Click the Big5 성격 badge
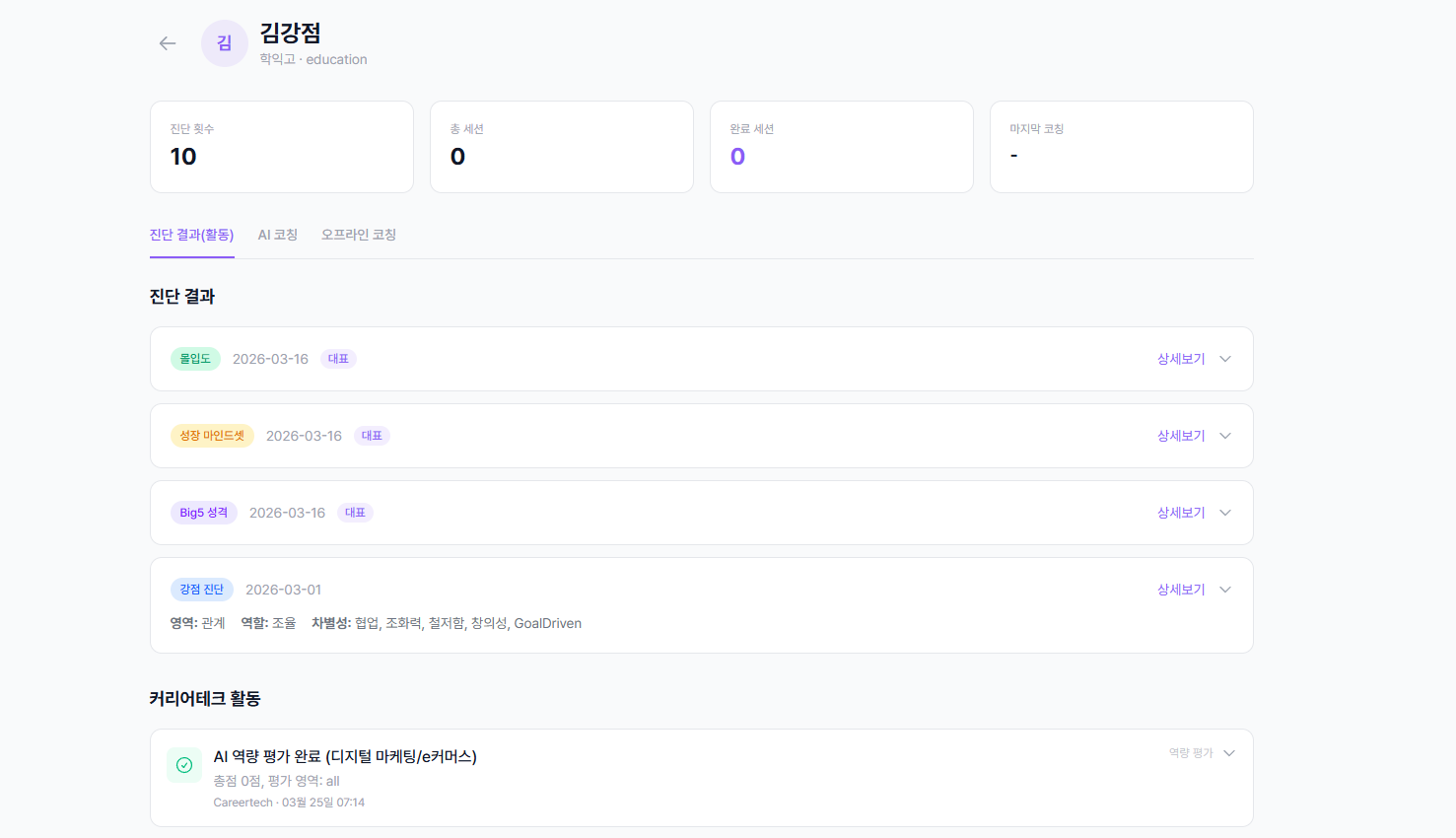The height and width of the screenshot is (838, 1456). tap(204, 512)
